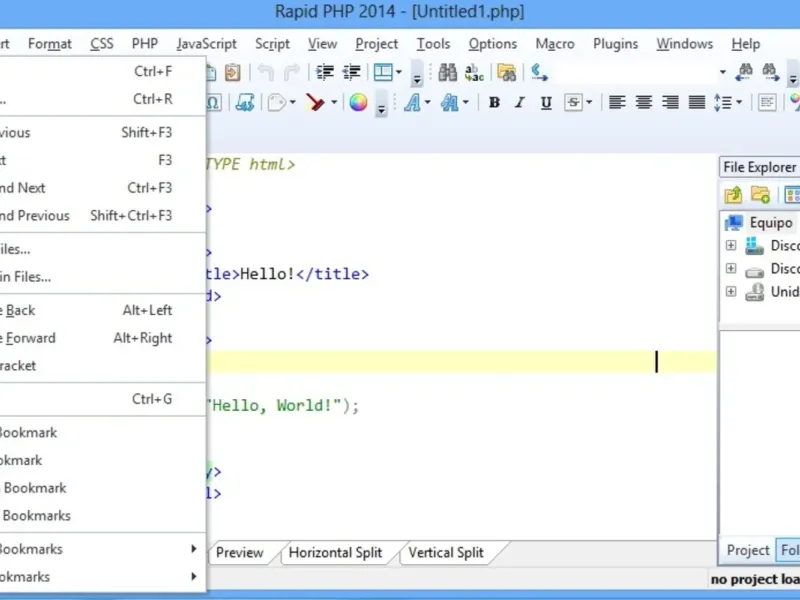The height and width of the screenshot is (600, 800).
Task: Toggle Bold formatting
Action: pos(494,103)
